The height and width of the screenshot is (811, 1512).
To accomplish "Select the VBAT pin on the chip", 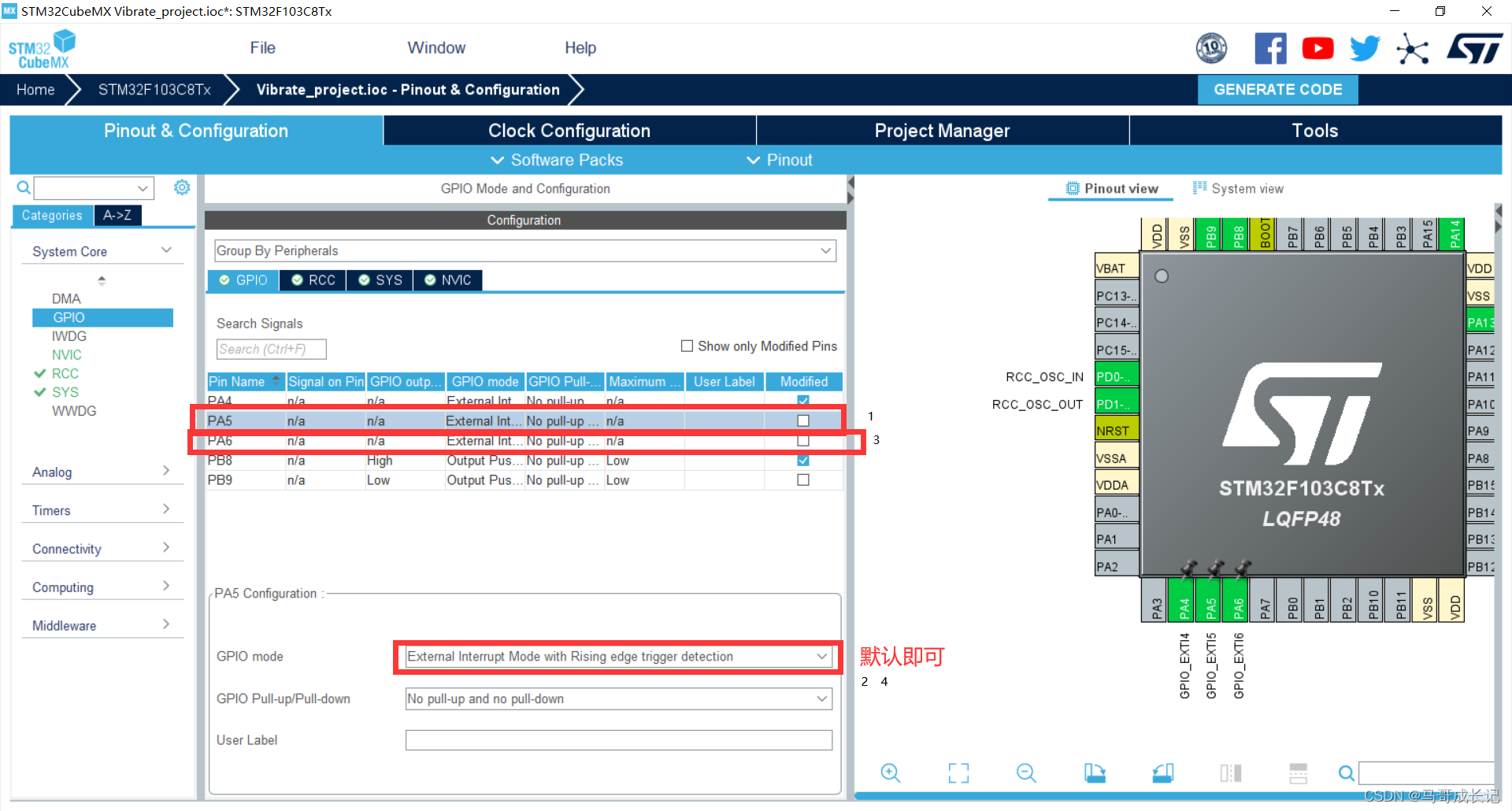I will (1117, 268).
